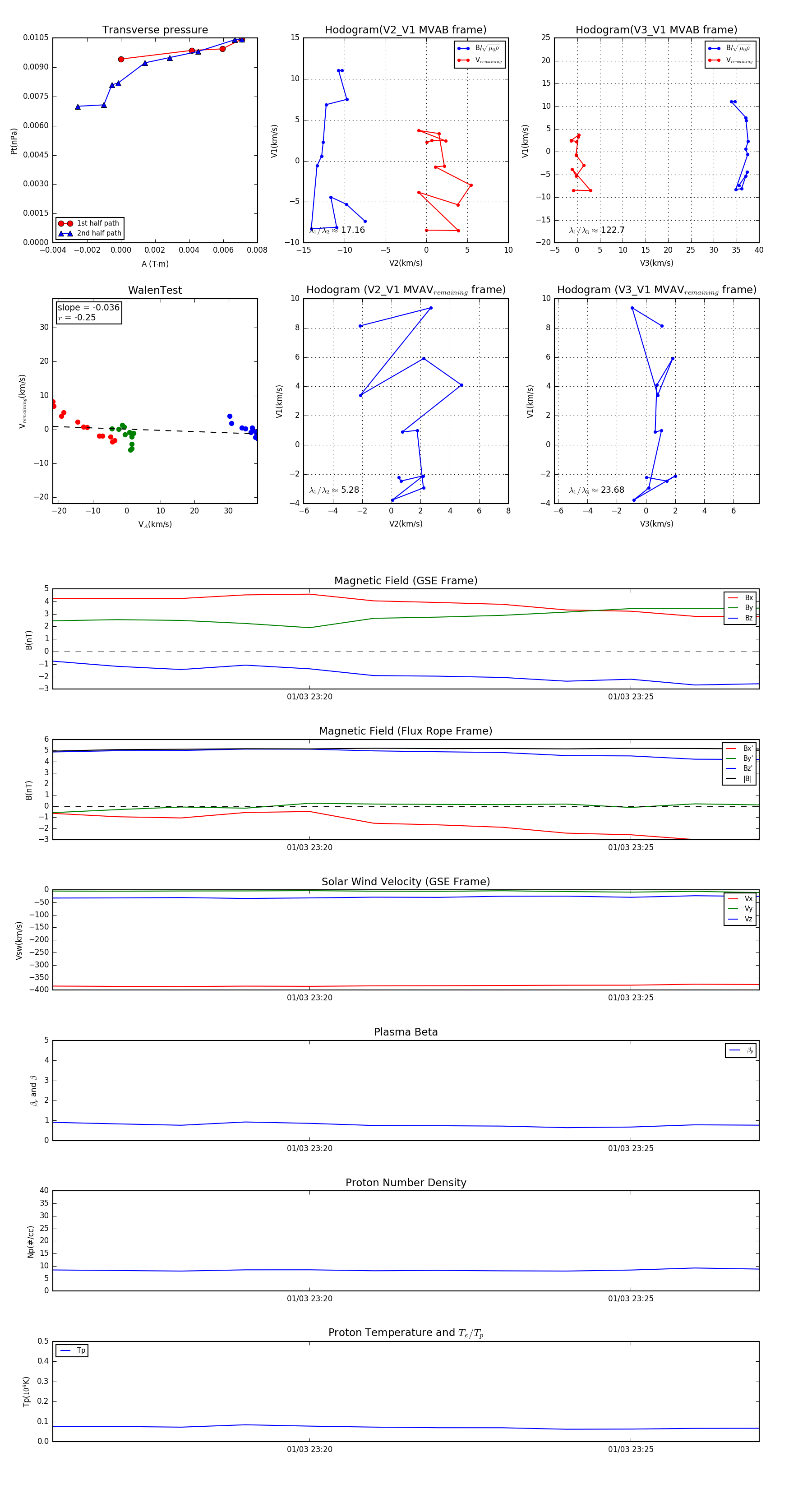Click '01/03 23:20' tick under GSE magnetic field
The height and width of the screenshot is (1489, 812).
(x=310, y=697)
